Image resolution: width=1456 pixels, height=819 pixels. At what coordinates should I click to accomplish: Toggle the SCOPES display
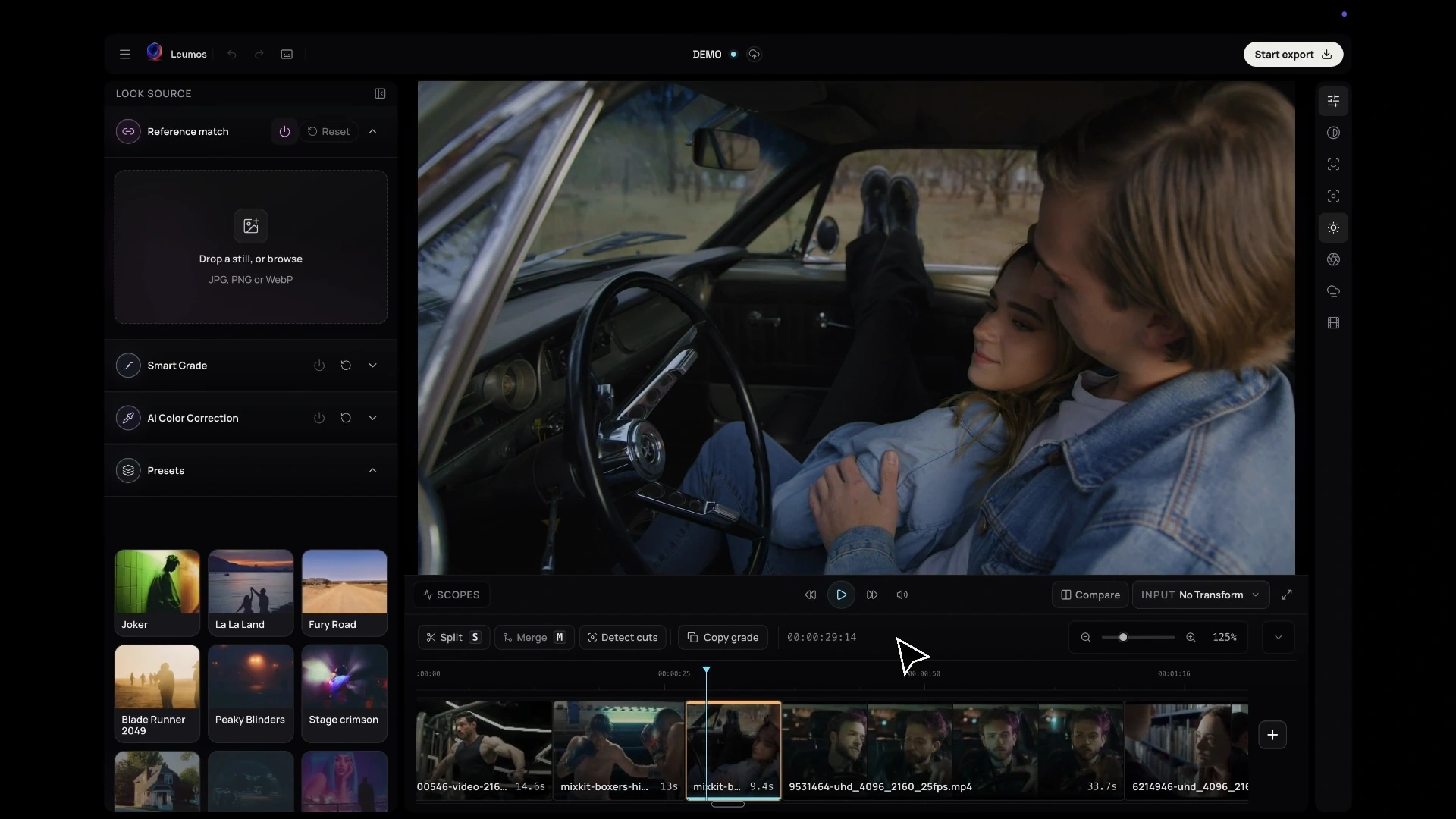pos(452,595)
